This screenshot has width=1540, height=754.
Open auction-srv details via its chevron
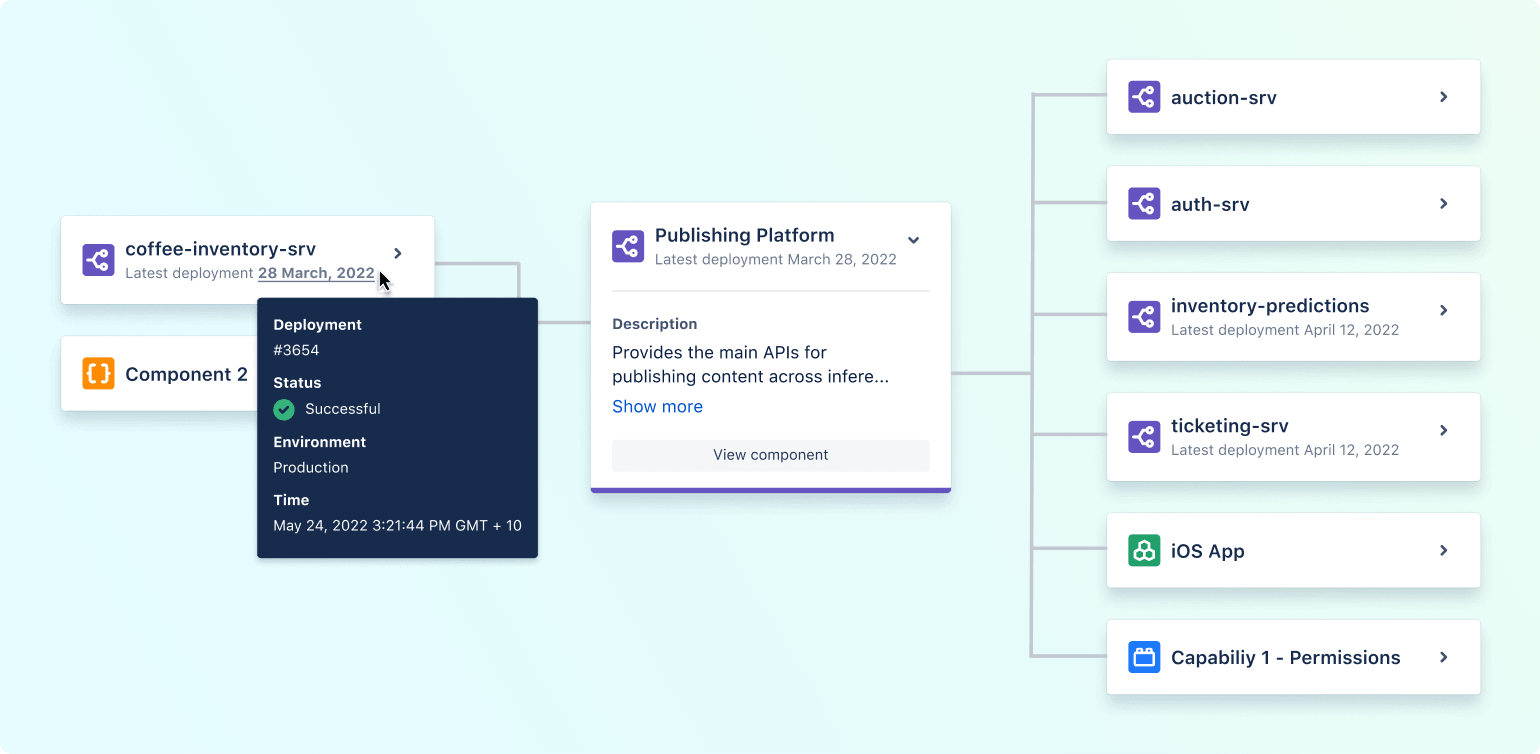1443,97
